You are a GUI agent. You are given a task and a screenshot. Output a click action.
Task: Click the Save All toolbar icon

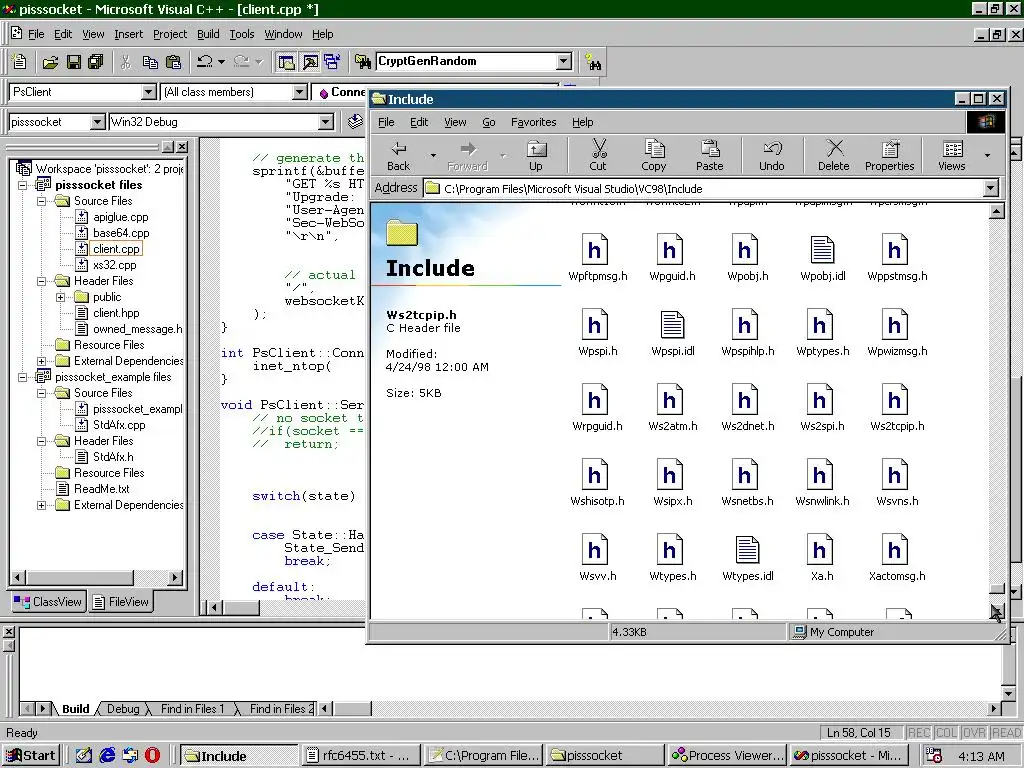click(x=96, y=62)
